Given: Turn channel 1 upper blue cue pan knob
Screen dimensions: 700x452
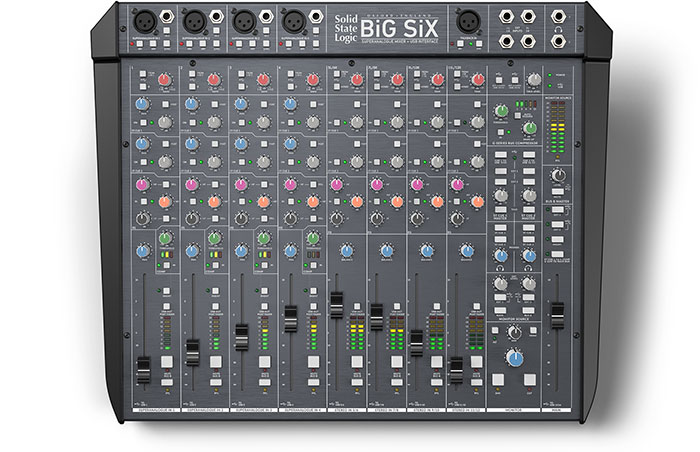Looking at the screenshot, I should point(142,104).
